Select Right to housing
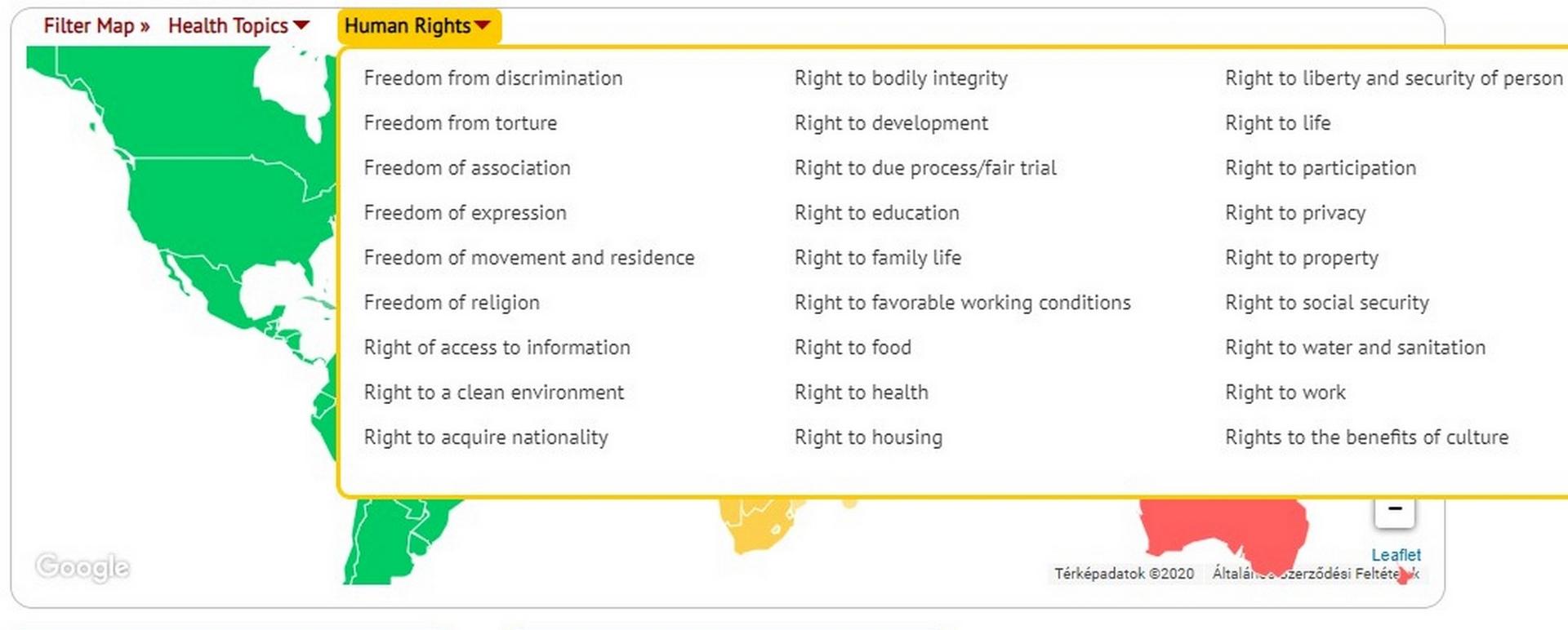 (x=868, y=437)
